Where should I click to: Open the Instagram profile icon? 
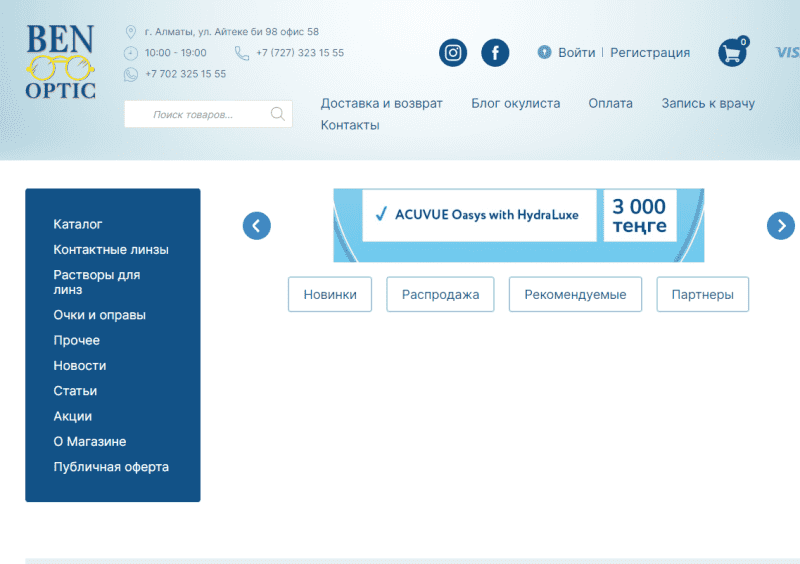tap(453, 53)
